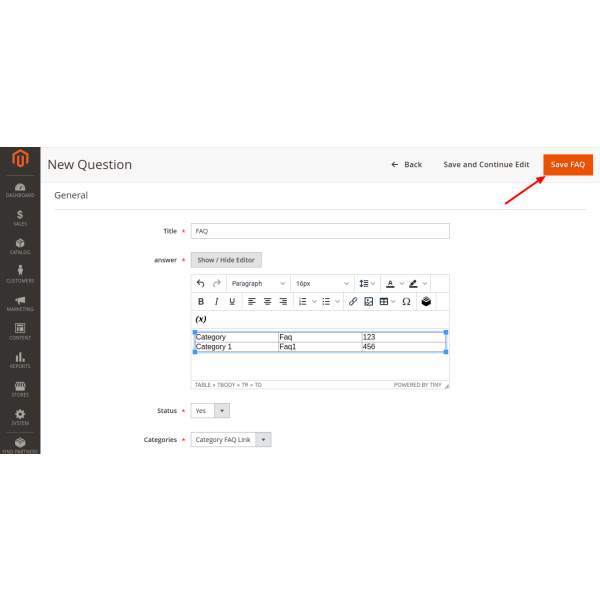The height and width of the screenshot is (600, 600).
Task: Open the Marketing sidebar menu
Action: 20,304
